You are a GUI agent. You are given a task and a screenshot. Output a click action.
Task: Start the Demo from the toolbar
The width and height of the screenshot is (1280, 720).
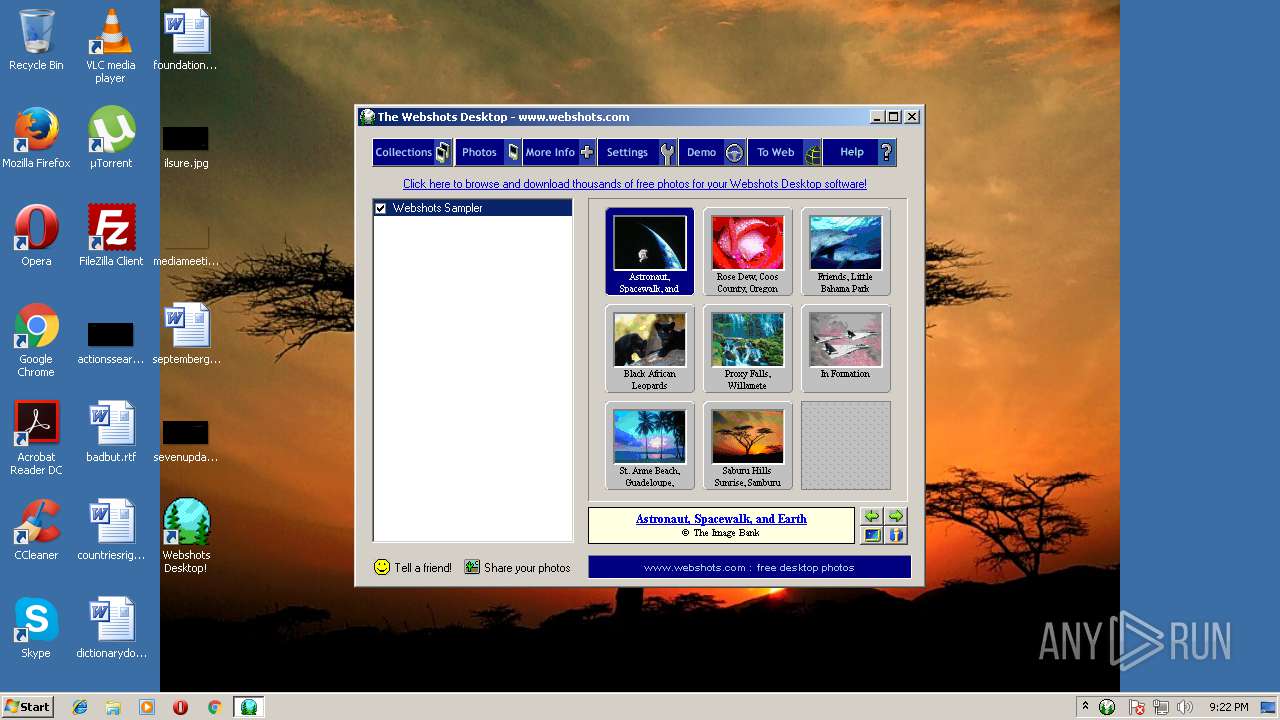pyautogui.click(x=712, y=152)
